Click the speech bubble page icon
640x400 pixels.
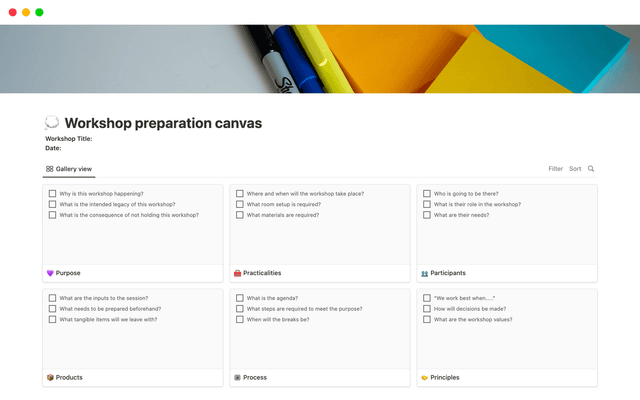click(52, 123)
